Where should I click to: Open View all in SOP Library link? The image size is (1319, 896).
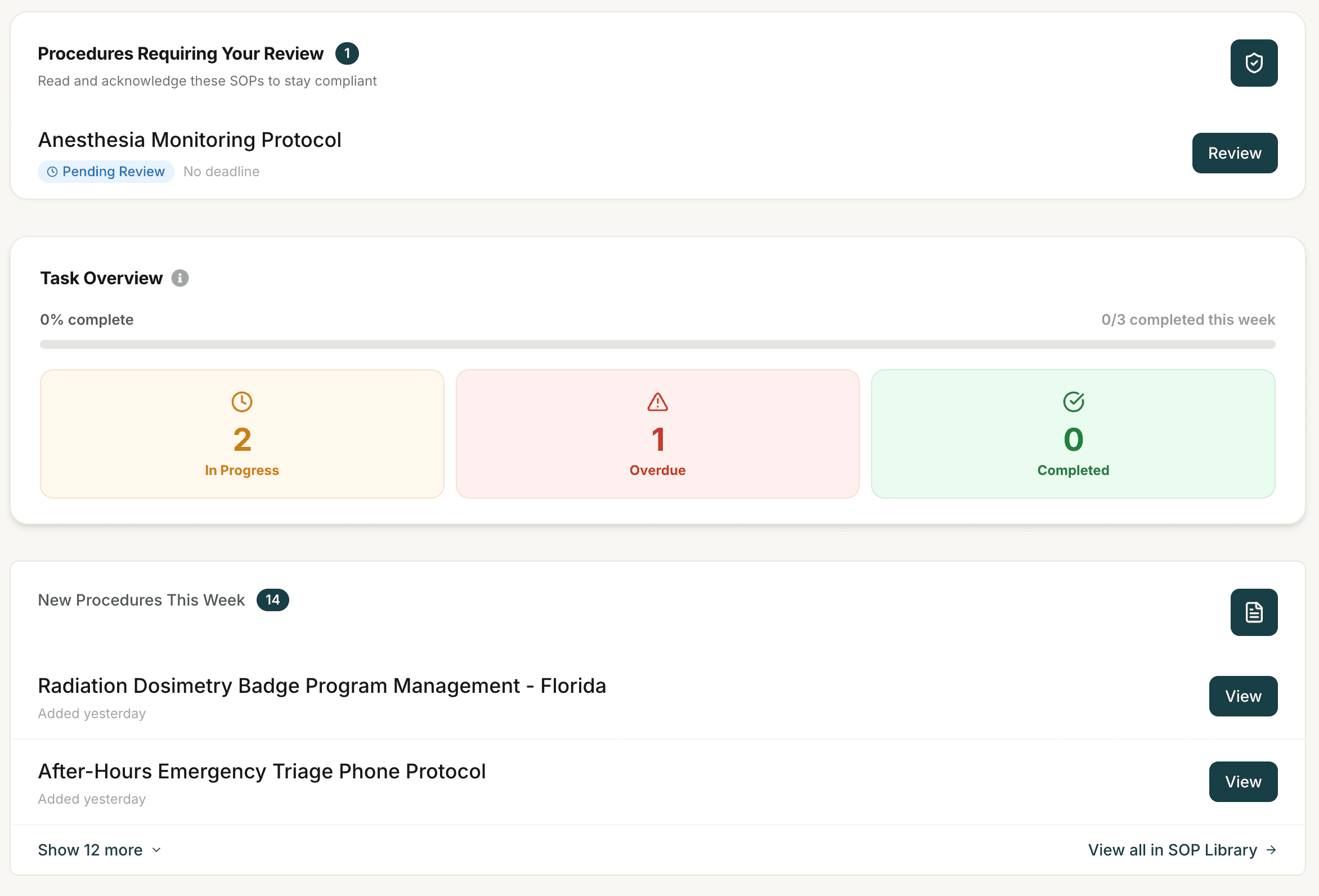point(1172,849)
